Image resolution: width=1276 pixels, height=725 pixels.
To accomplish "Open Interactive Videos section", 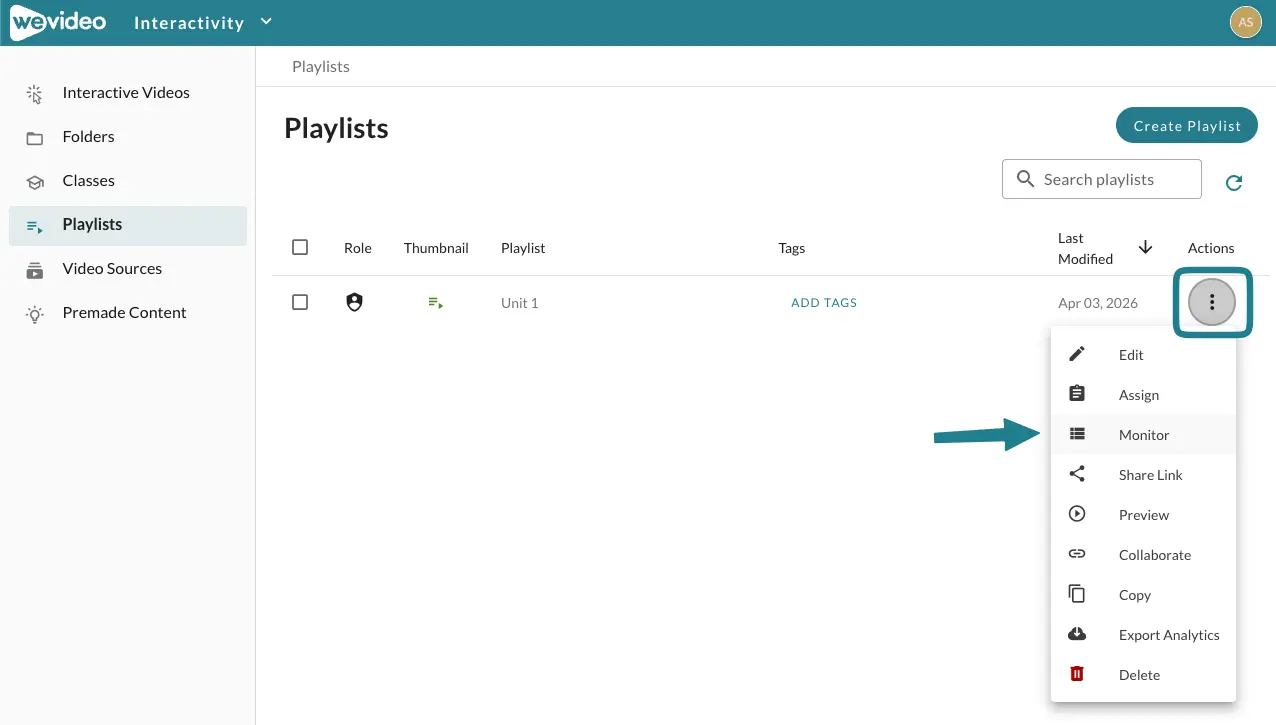I will coord(128,93).
